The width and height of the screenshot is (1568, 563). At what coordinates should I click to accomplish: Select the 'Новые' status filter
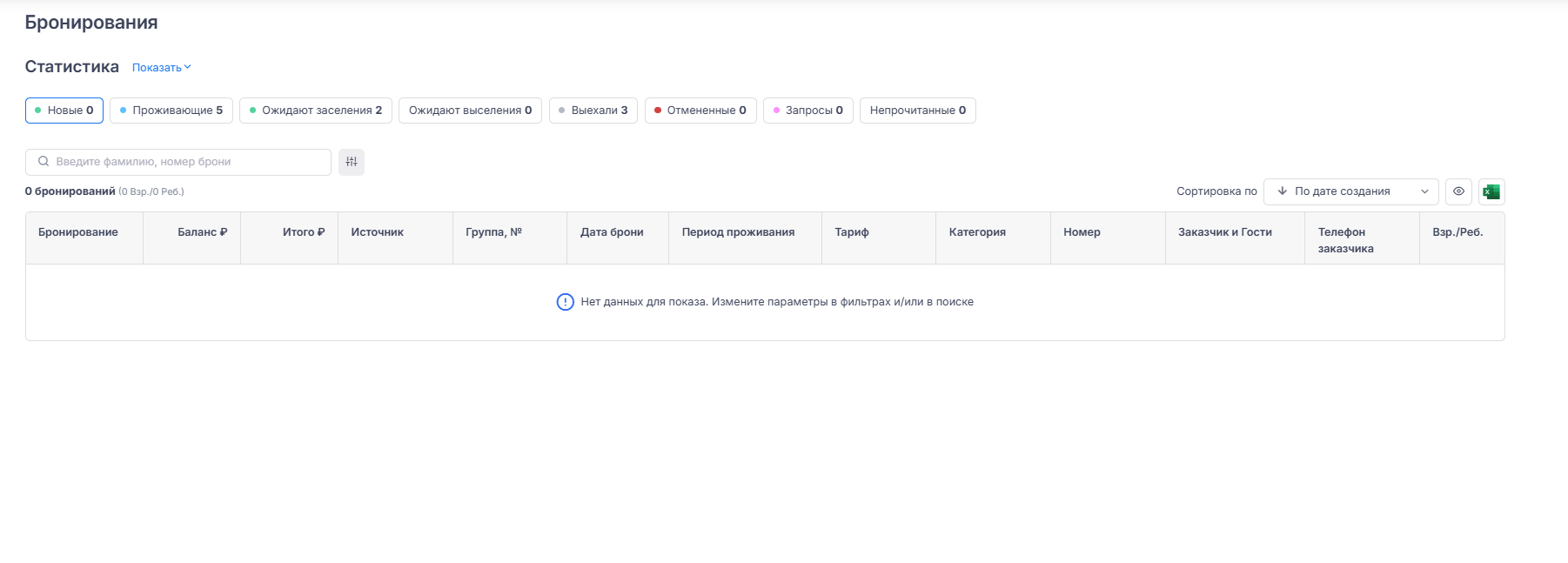64,111
